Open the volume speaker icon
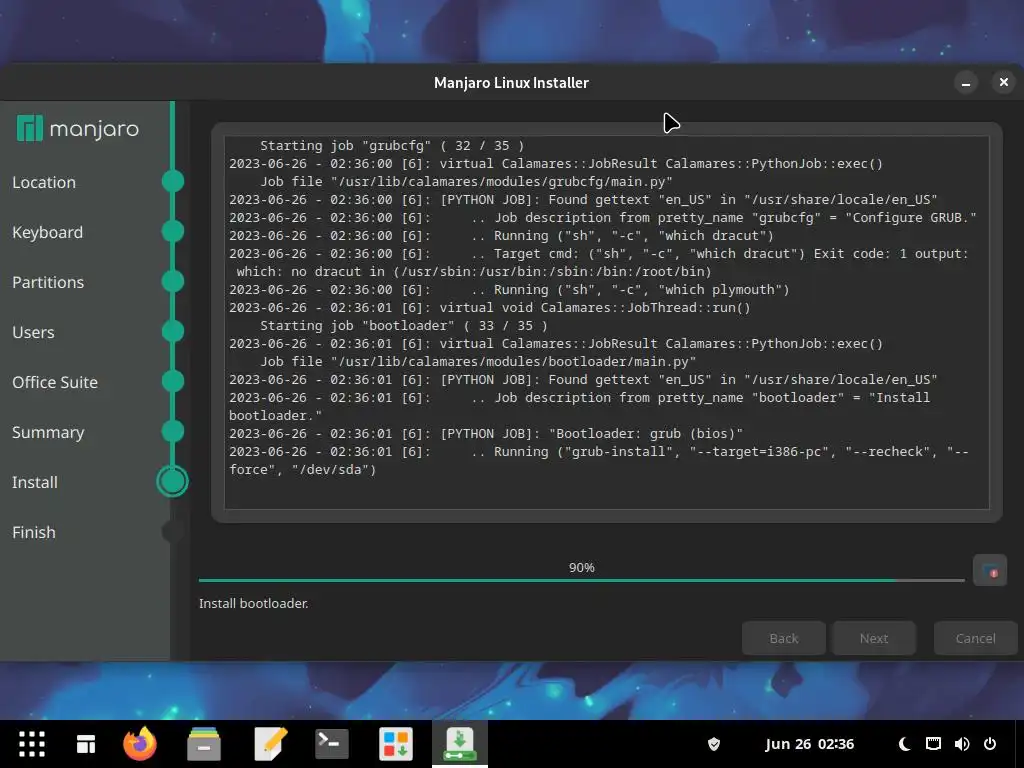 (x=961, y=744)
